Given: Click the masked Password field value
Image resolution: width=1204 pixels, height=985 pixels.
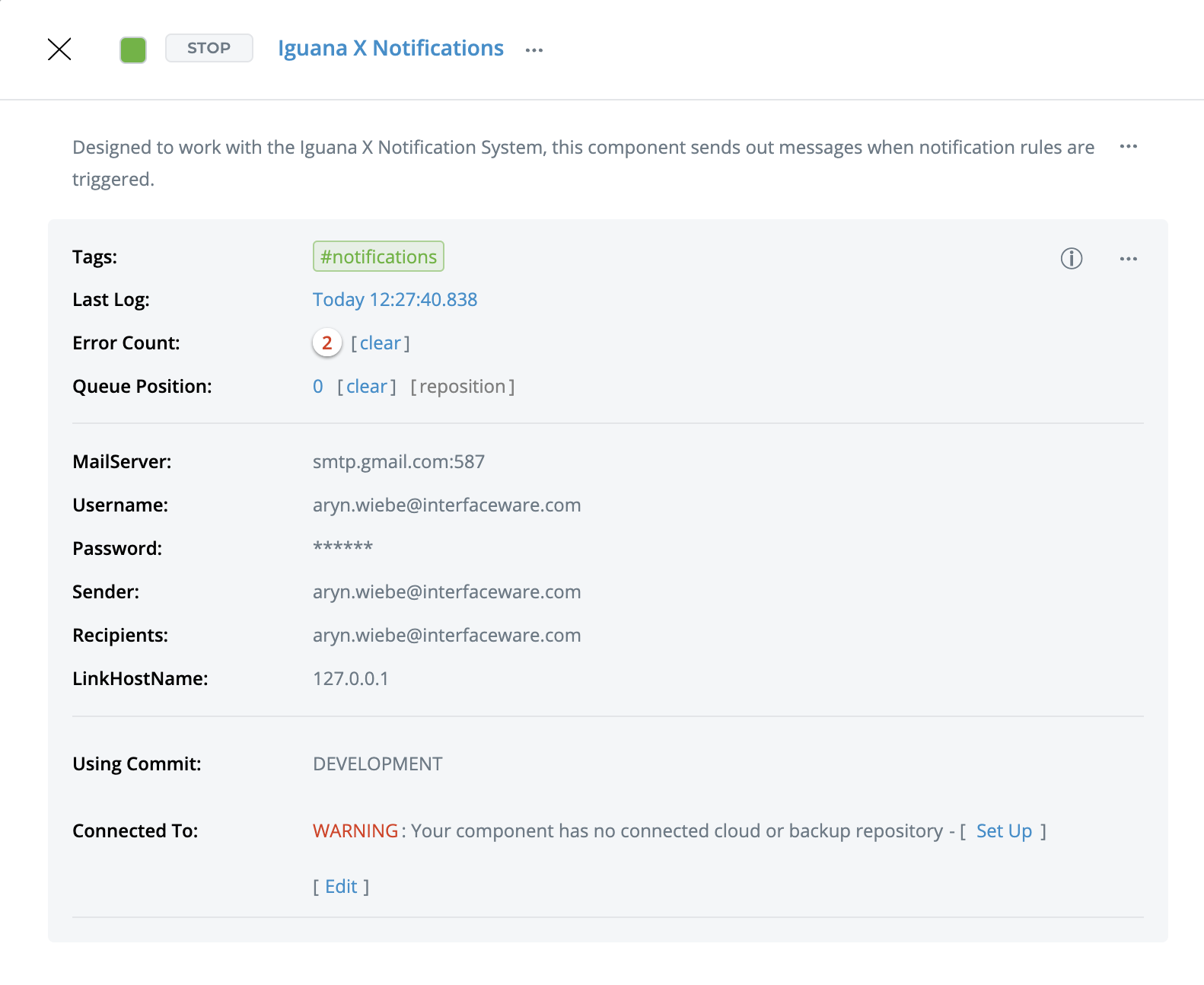Looking at the screenshot, I should click(342, 548).
